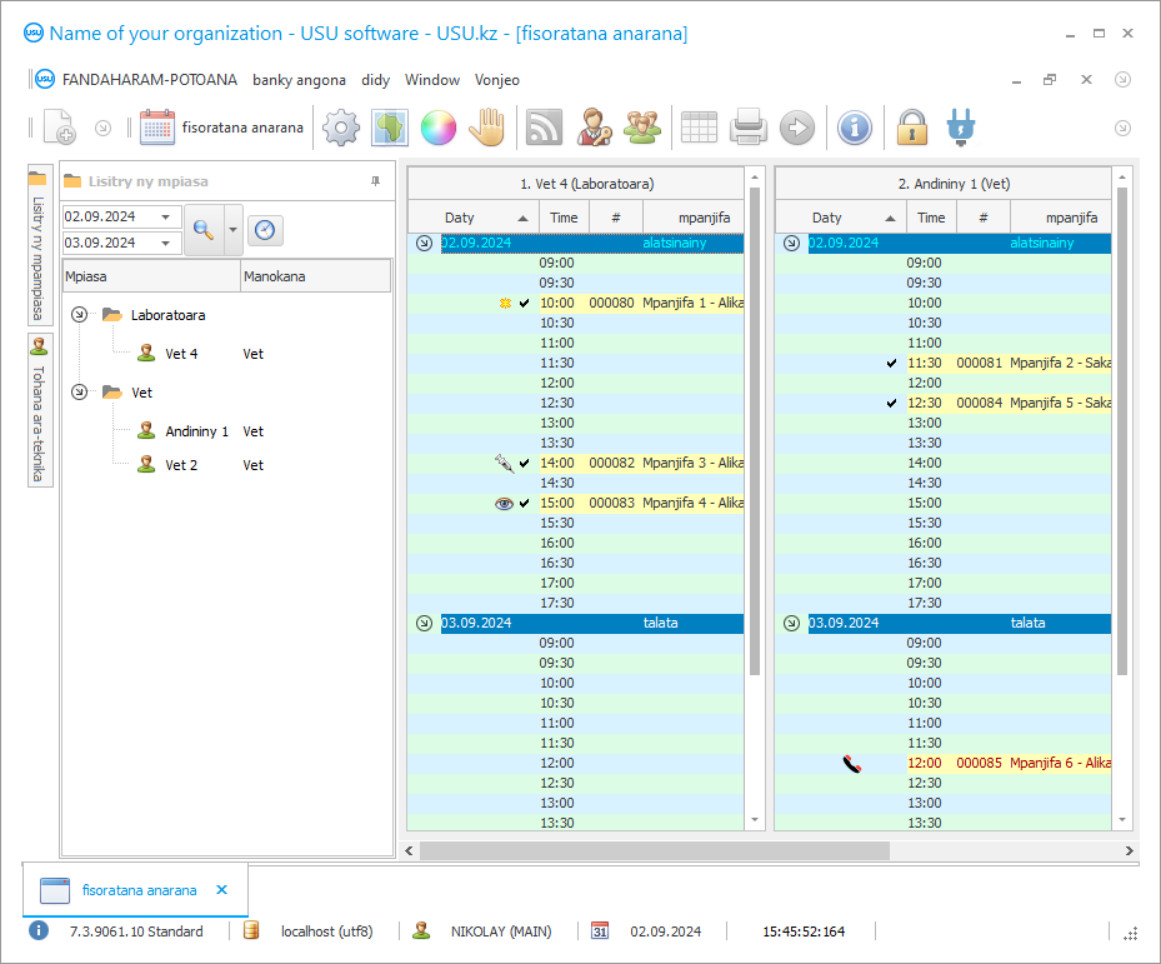Click the table grid icon
Screen dimensions: 1161x964
click(698, 127)
